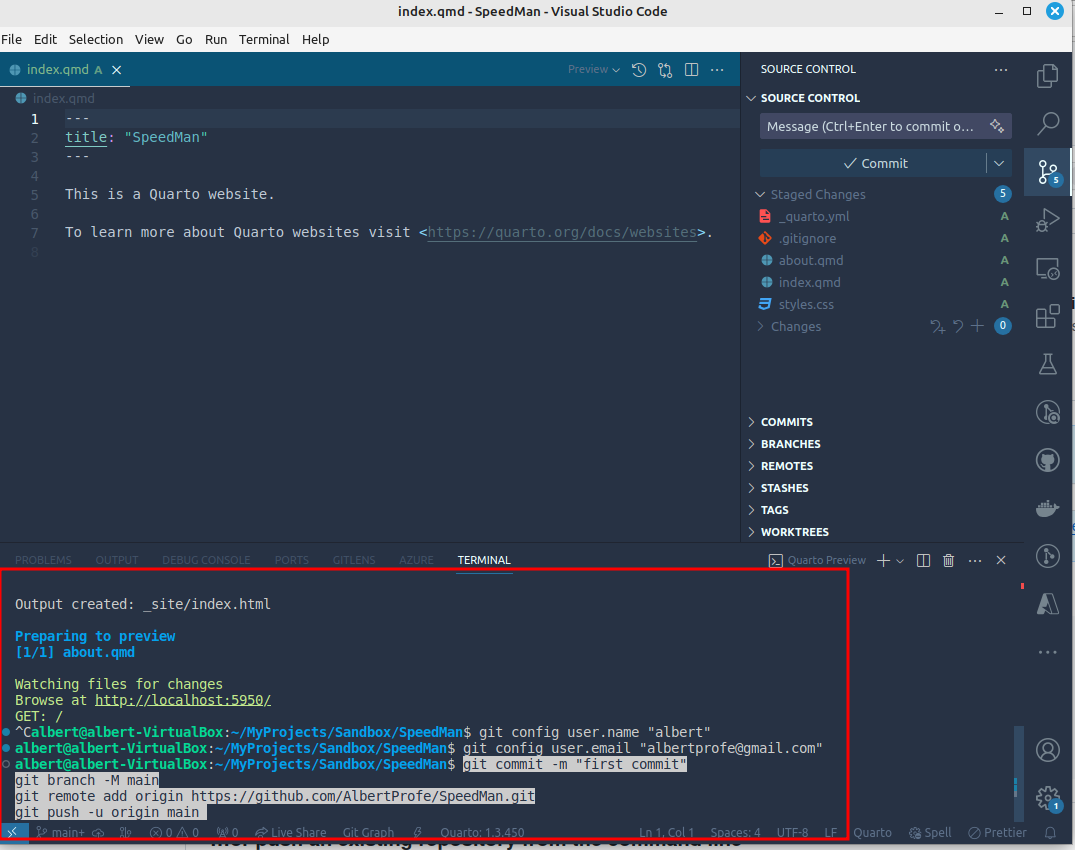Open the Testing flask icon

[1047, 364]
